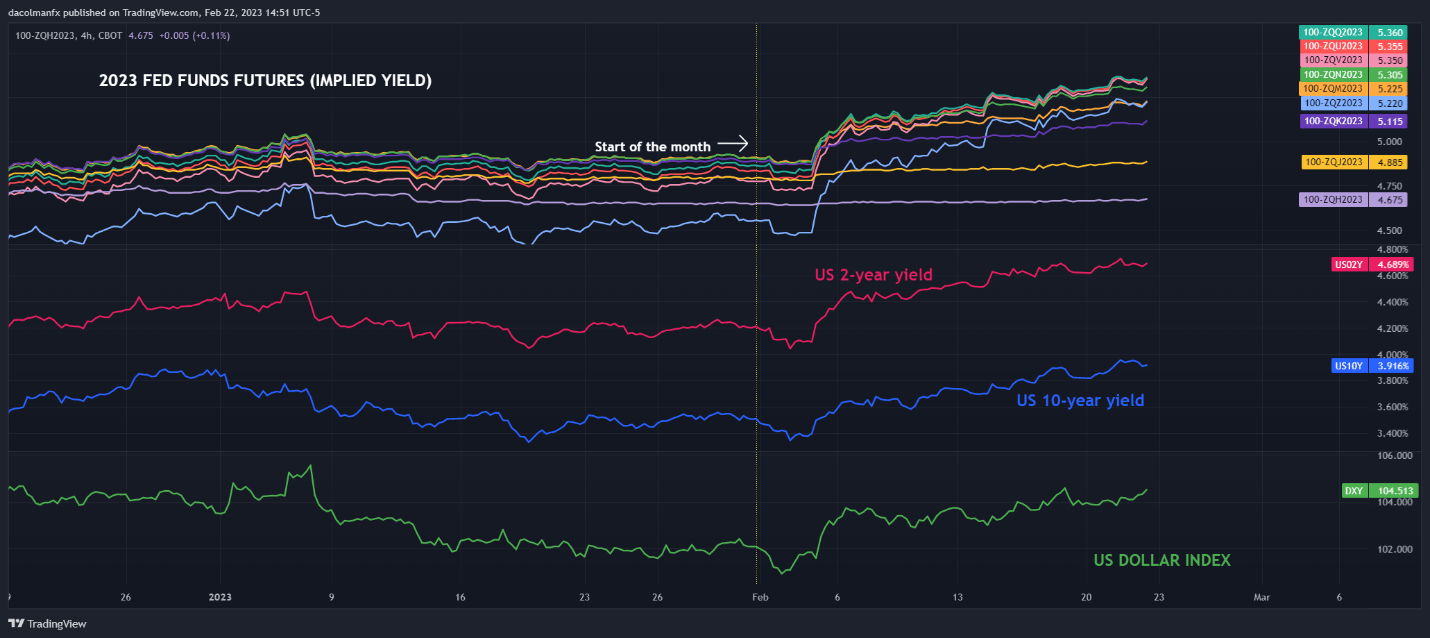Select the 5.220 price value tag
This screenshot has height=638, width=1430.
pos(1387,103)
